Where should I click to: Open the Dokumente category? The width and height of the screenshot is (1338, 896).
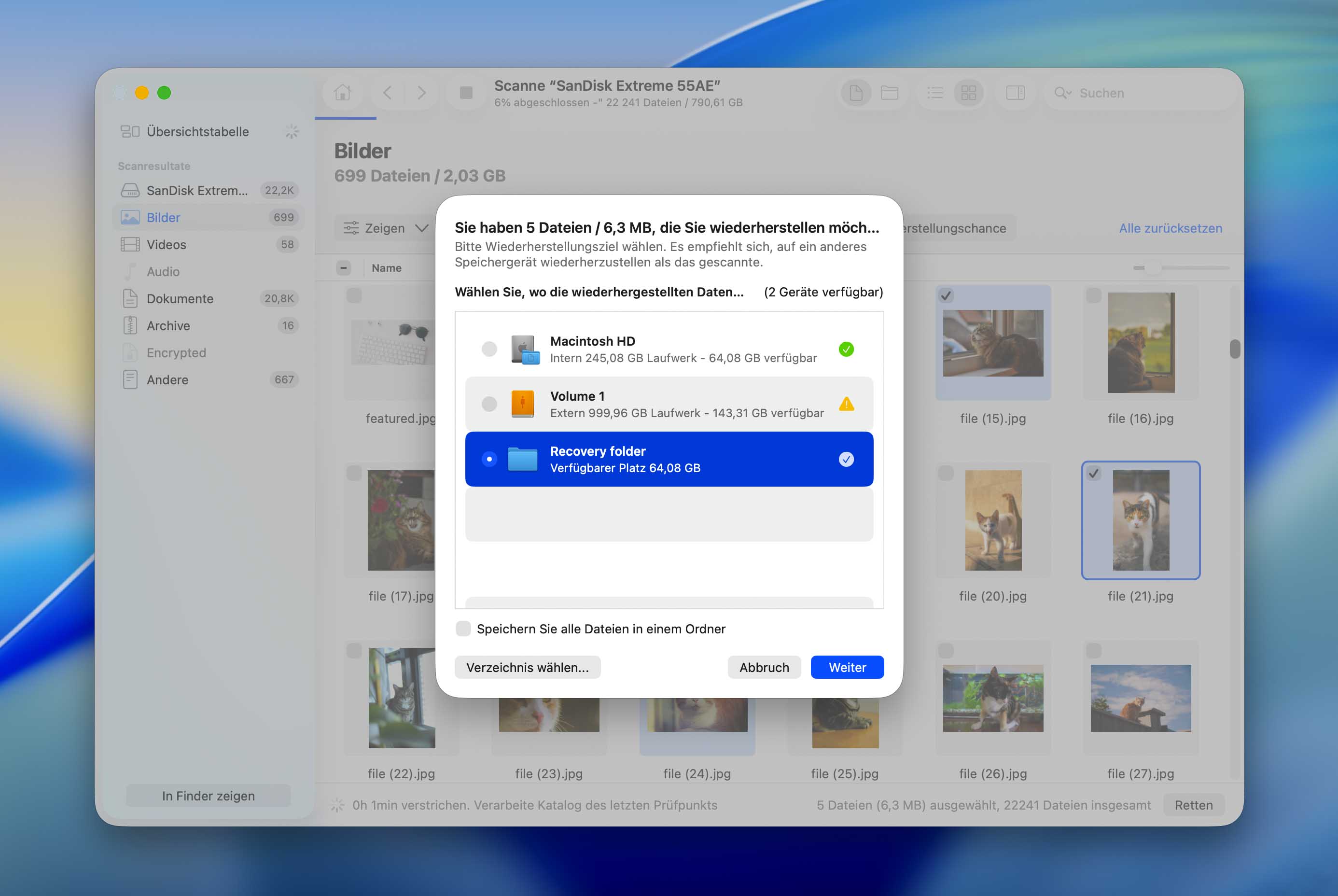[209, 298]
